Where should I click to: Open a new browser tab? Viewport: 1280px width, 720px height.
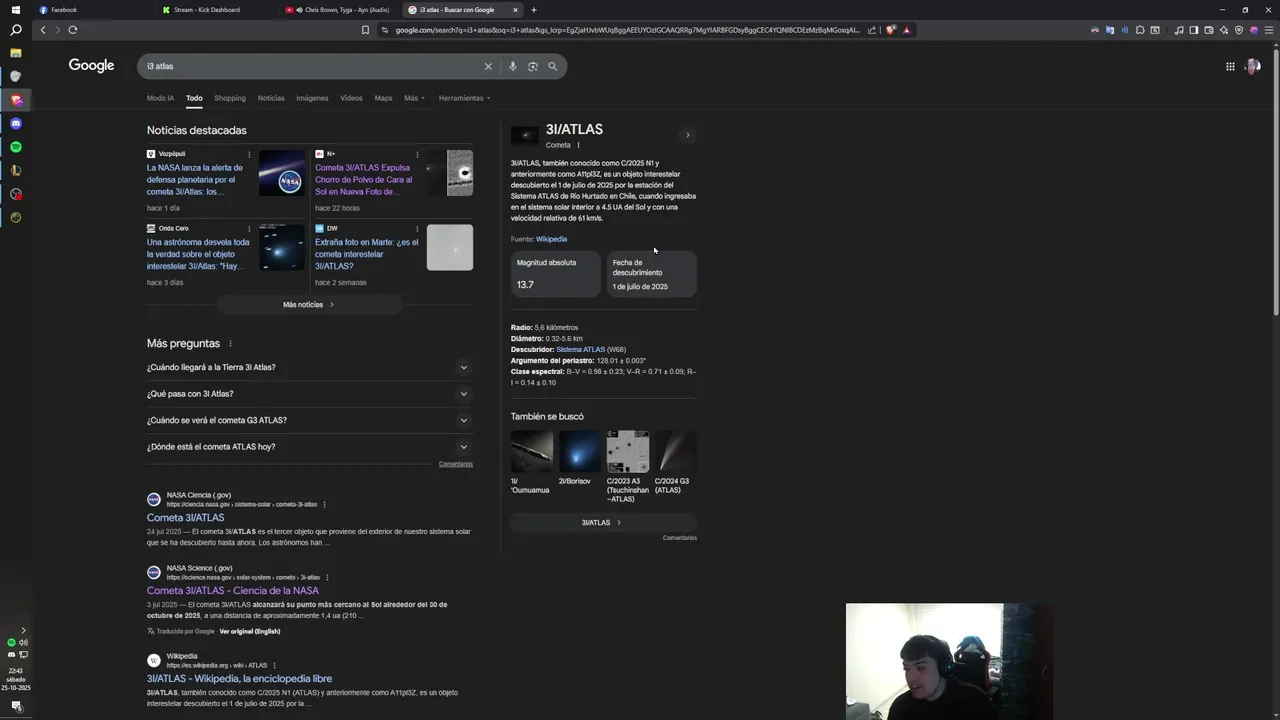coord(534,10)
